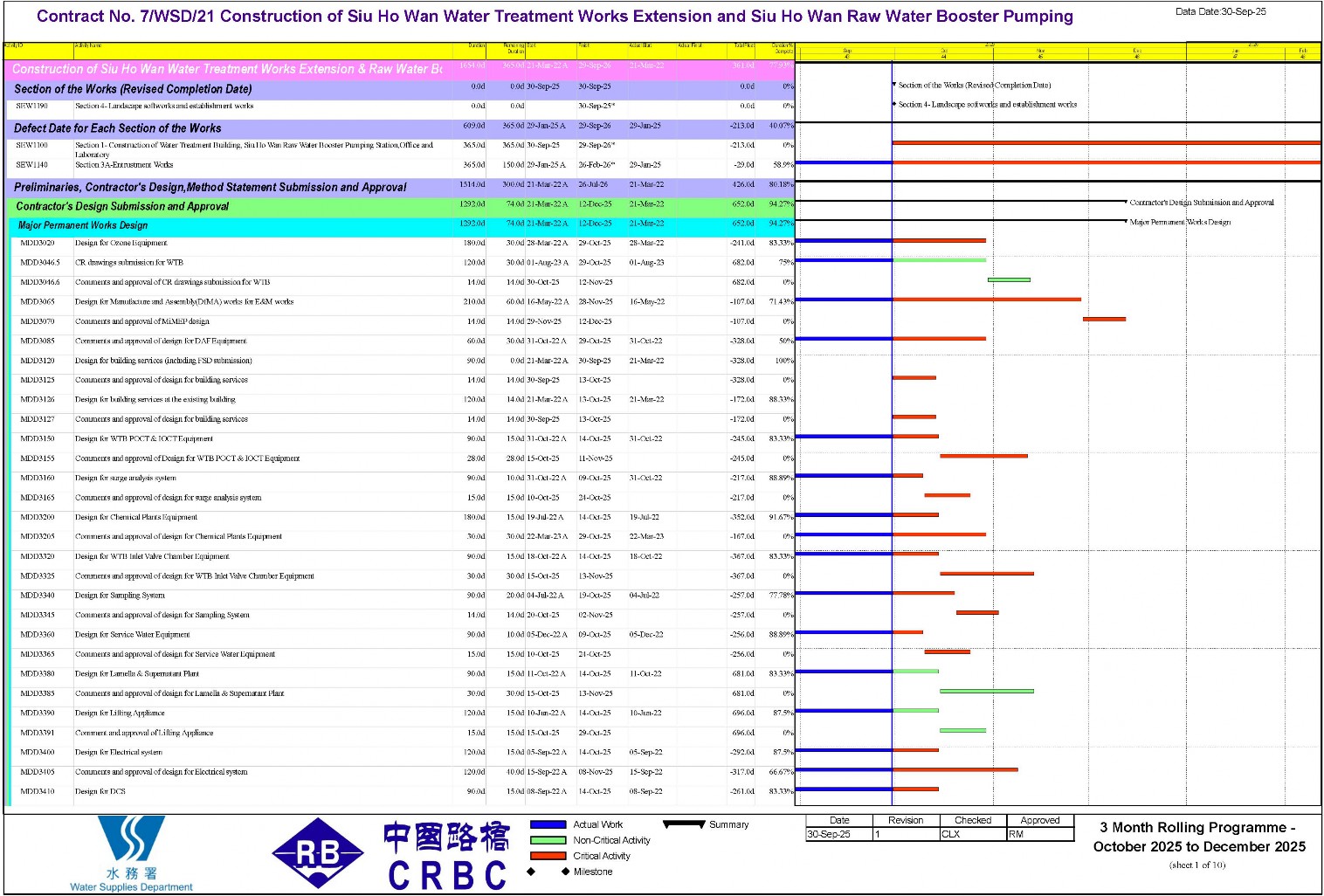Select the blue Actual Work legend swatch
This screenshot has height=896, width=1324.
548,824
